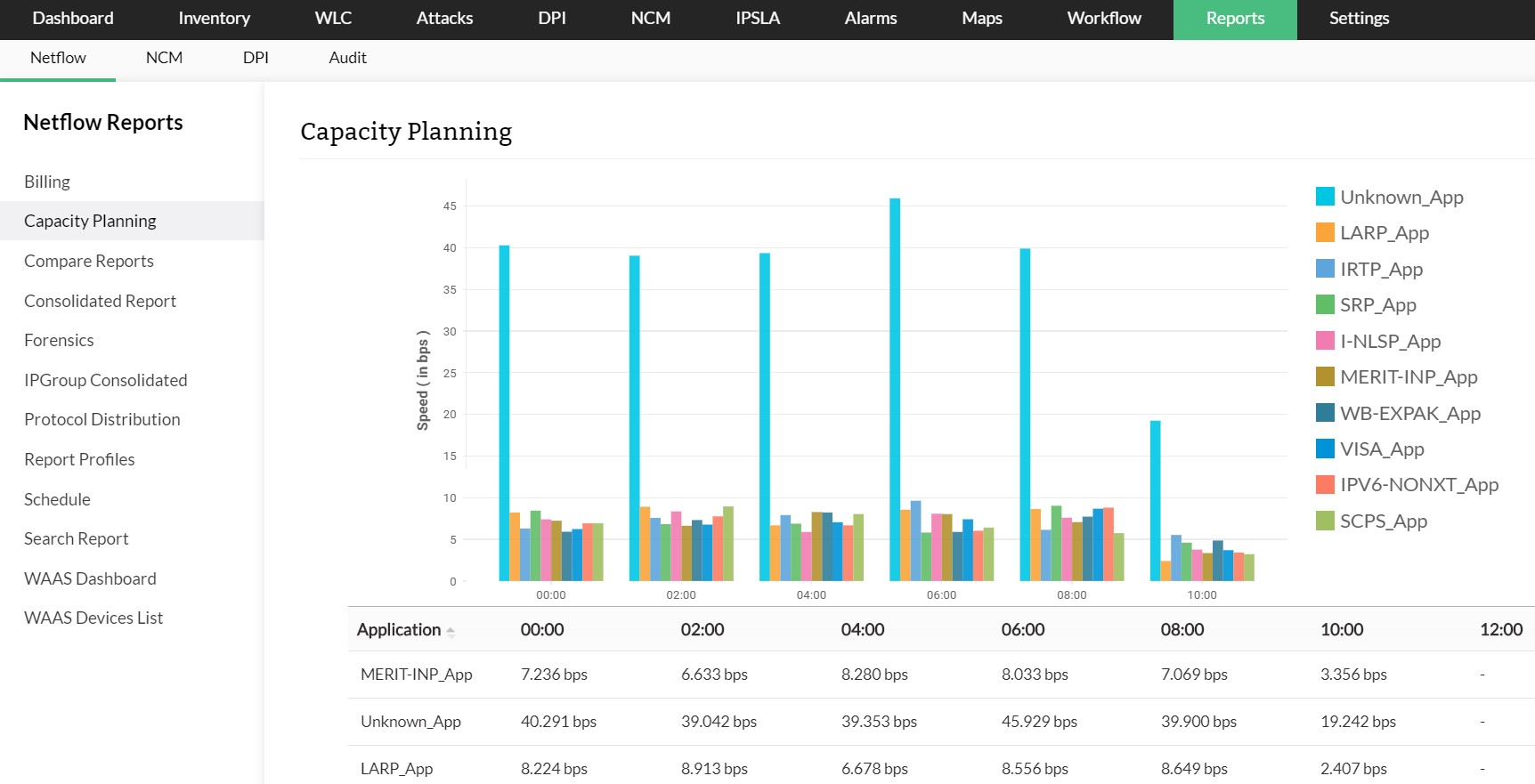Open the DPI reports tab
The height and width of the screenshot is (784, 1535).
(x=256, y=58)
